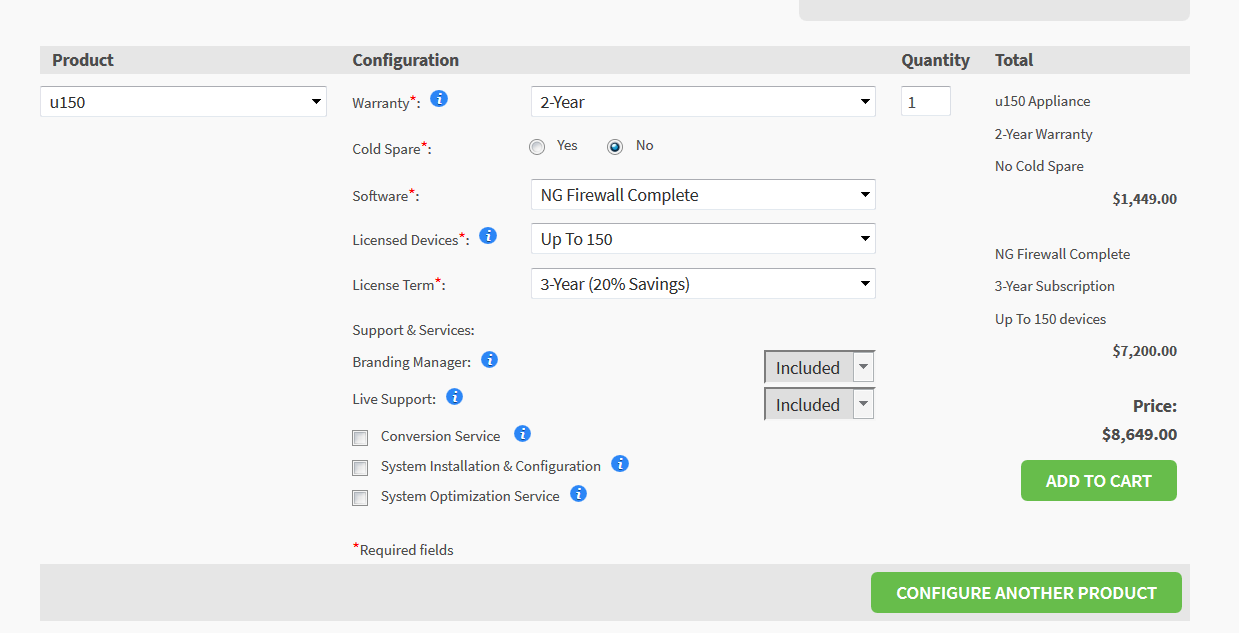1239x633 pixels.
Task: Select No for Cold Spare
Action: pyautogui.click(x=615, y=147)
